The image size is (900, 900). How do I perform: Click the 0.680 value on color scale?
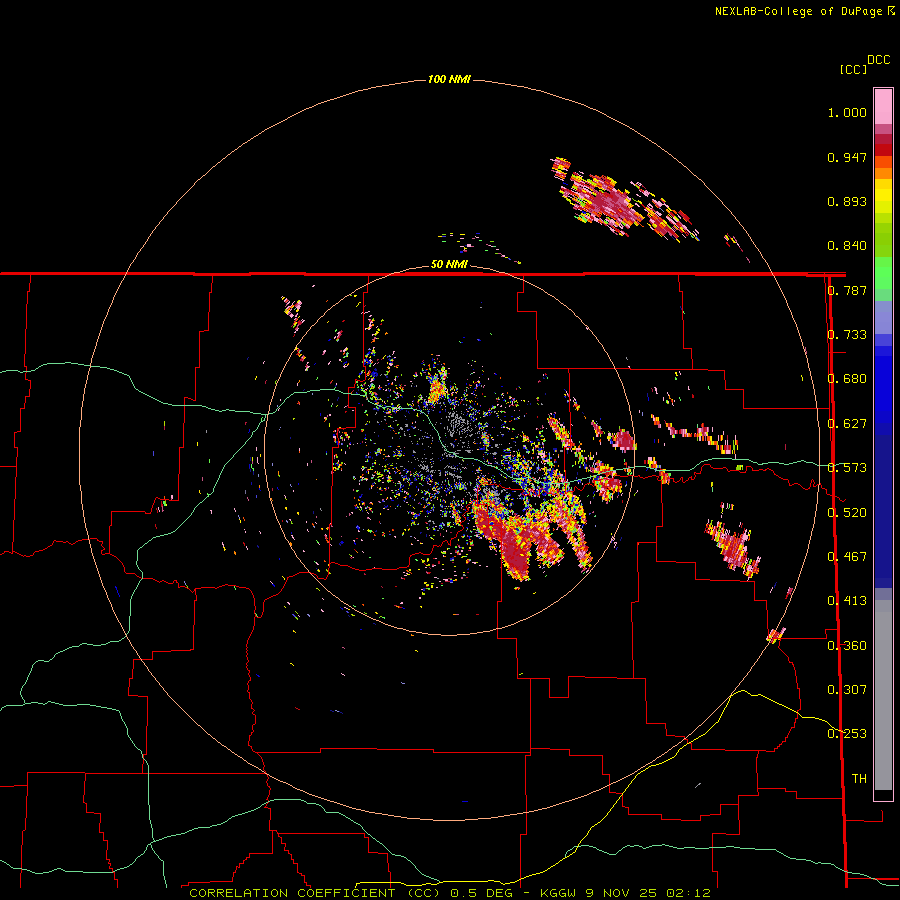pyautogui.click(x=847, y=379)
